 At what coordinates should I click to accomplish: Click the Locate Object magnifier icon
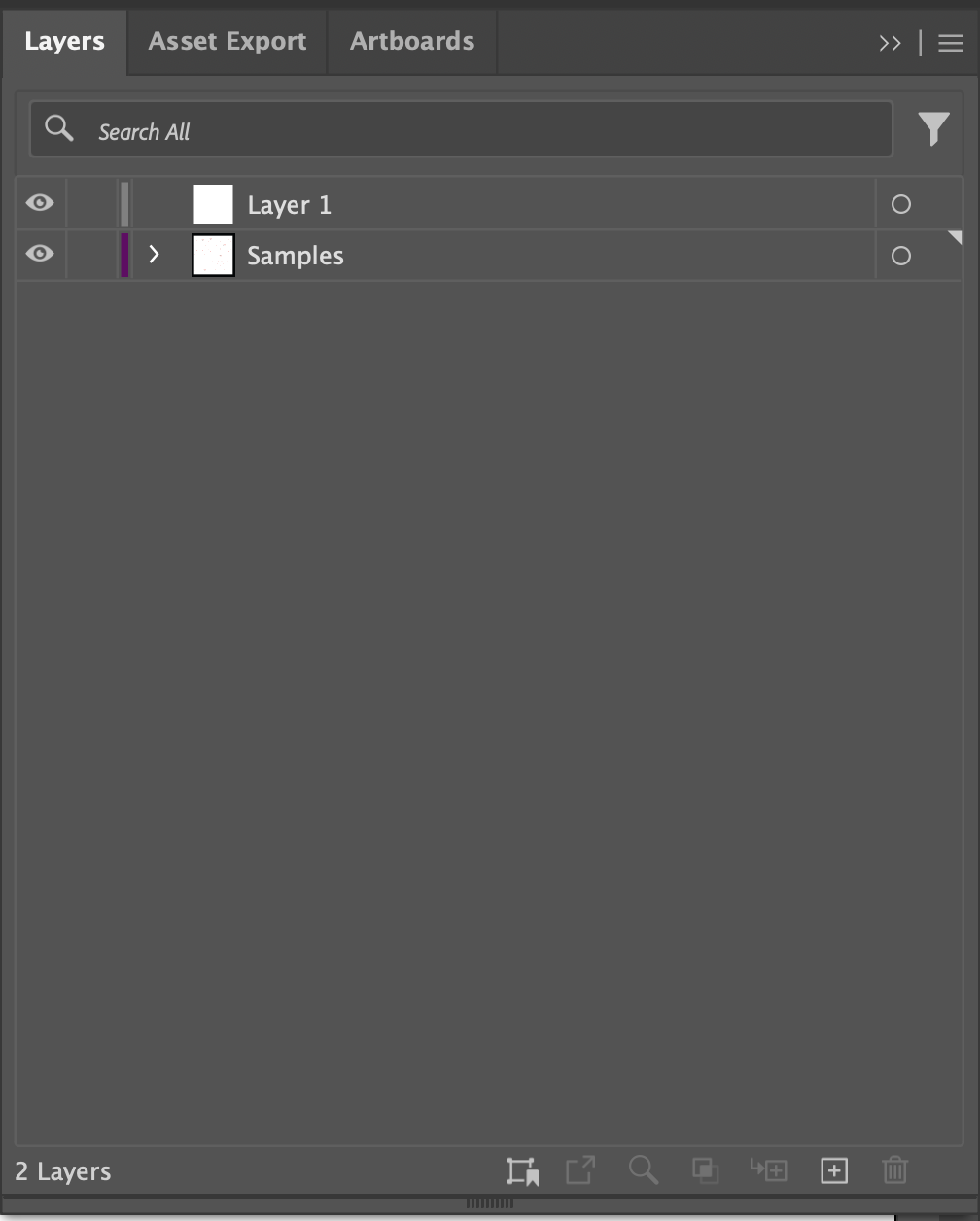[643, 1170]
